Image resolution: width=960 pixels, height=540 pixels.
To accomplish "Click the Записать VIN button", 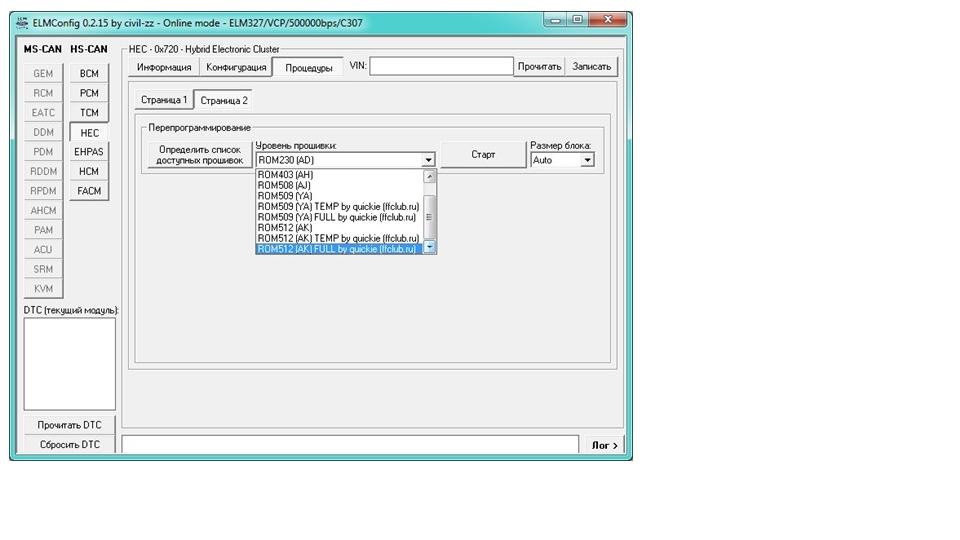I will pos(591,67).
